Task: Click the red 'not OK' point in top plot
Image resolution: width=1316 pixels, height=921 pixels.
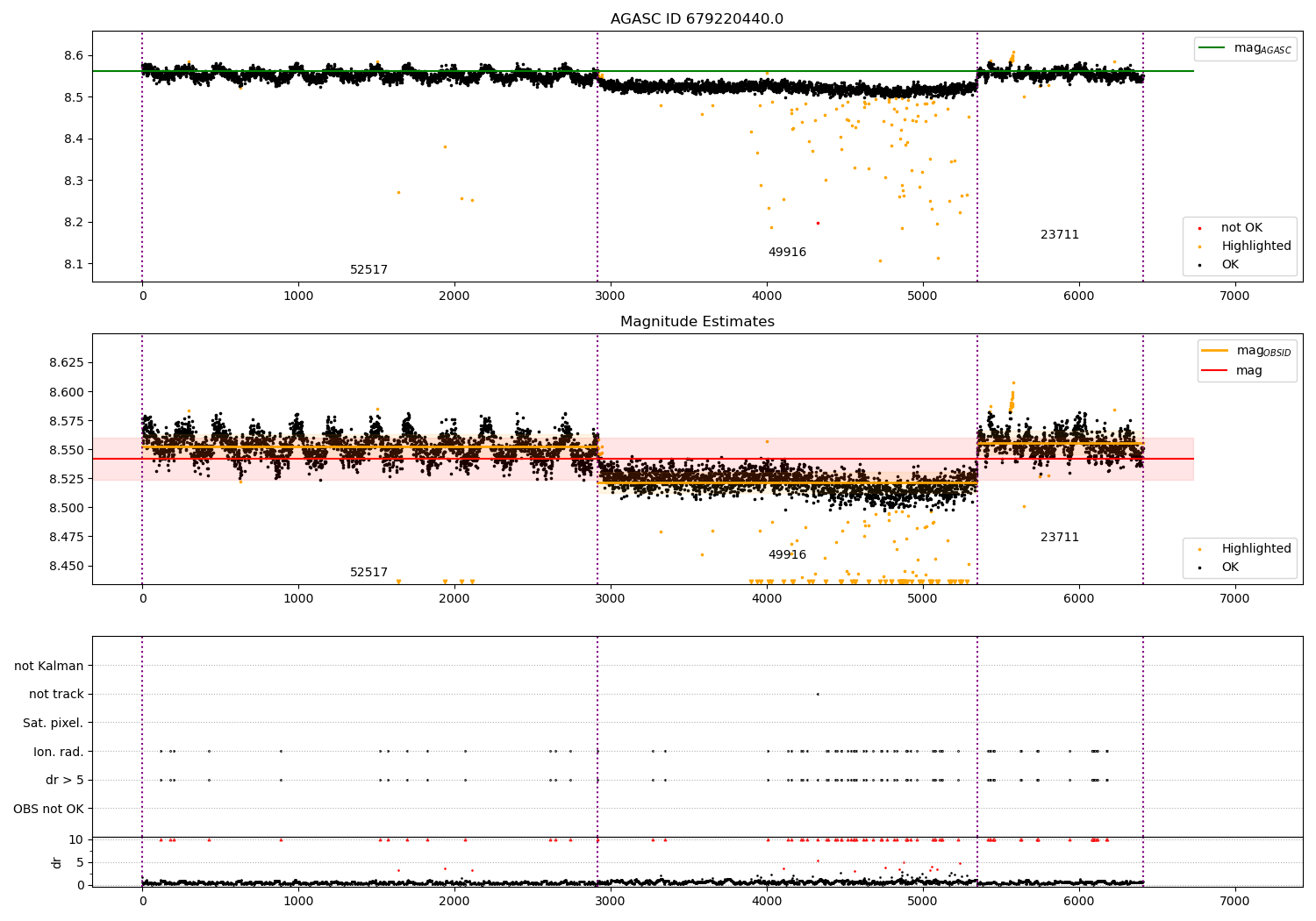Action: (818, 223)
